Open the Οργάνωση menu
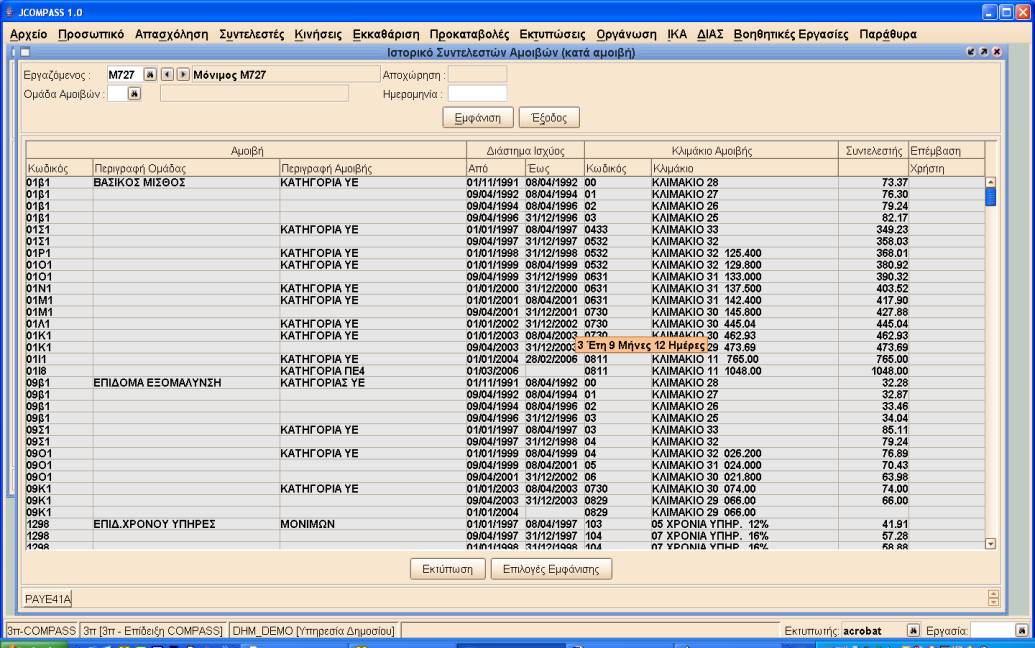The width and height of the screenshot is (1035, 648). point(626,34)
